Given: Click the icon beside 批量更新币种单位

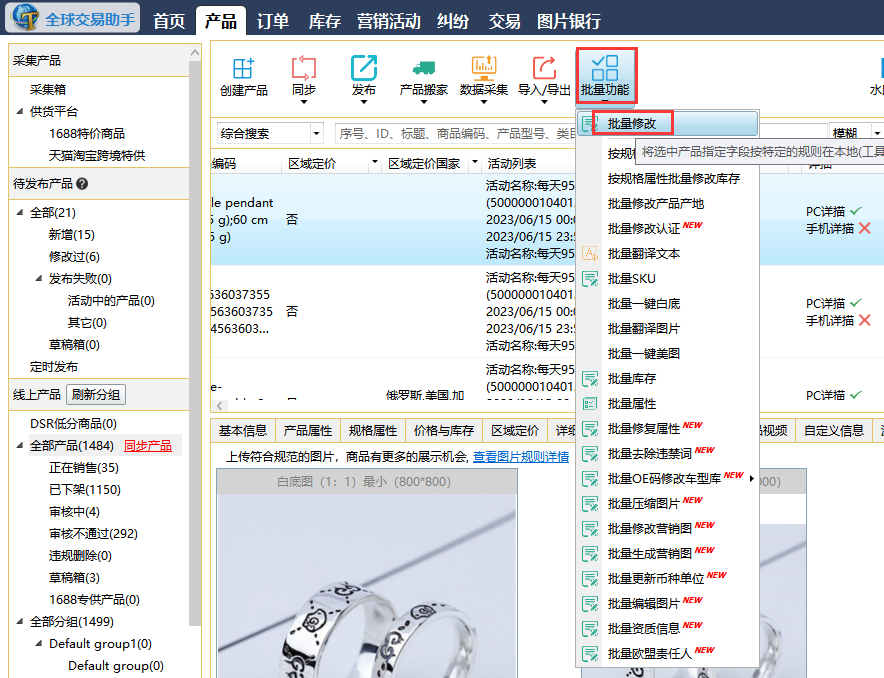Looking at the screenshot, I should pyautogui.click(x=590, y=579).
